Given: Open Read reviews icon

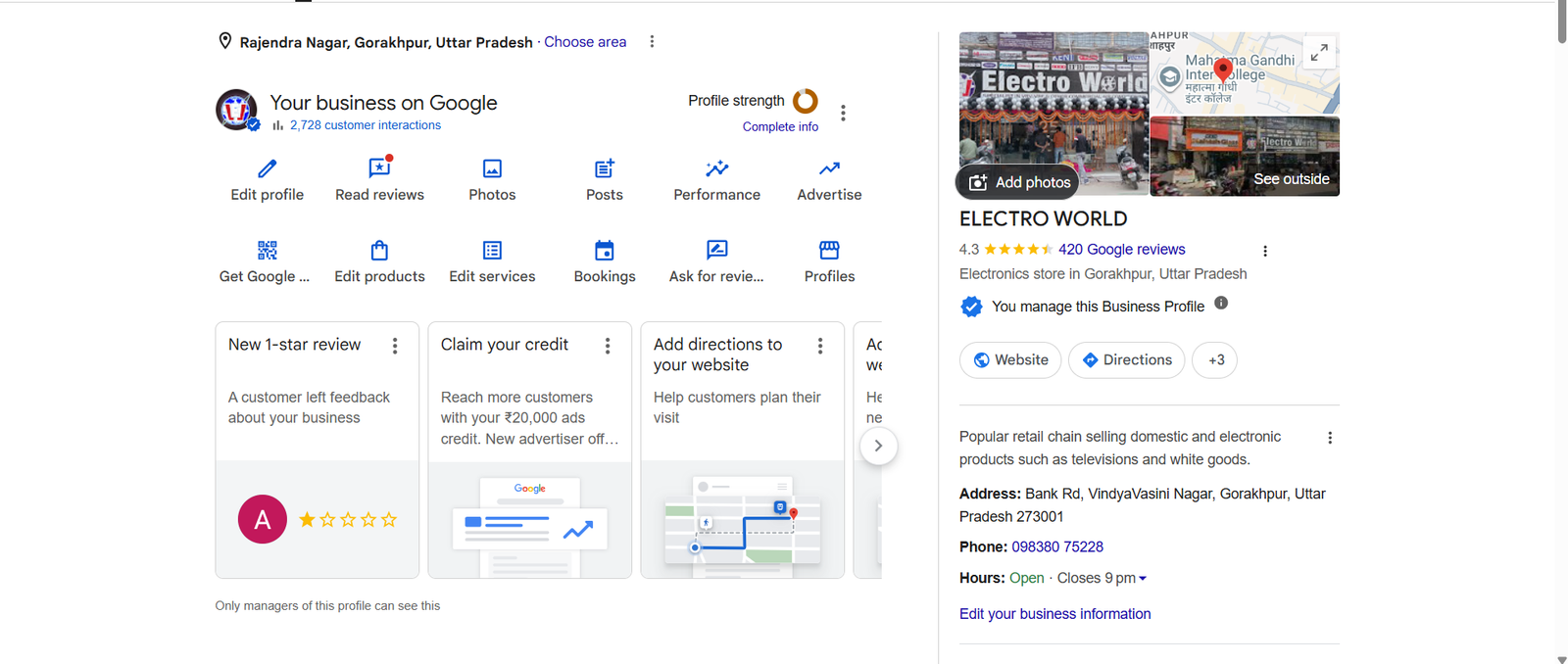Looking at the screenshot, I should click(379, 167).
